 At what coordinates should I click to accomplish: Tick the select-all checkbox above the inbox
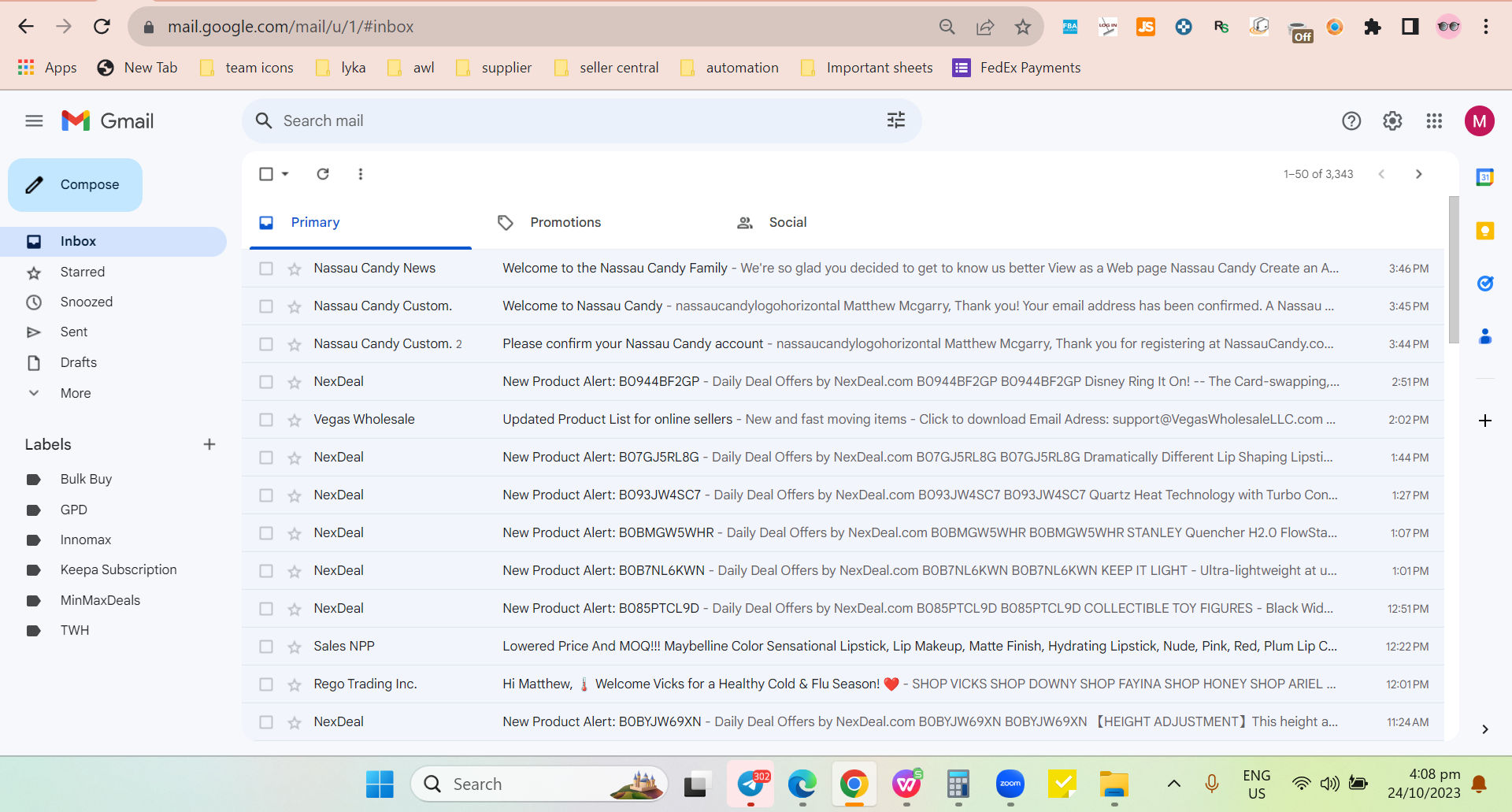[x=266, y=174]
